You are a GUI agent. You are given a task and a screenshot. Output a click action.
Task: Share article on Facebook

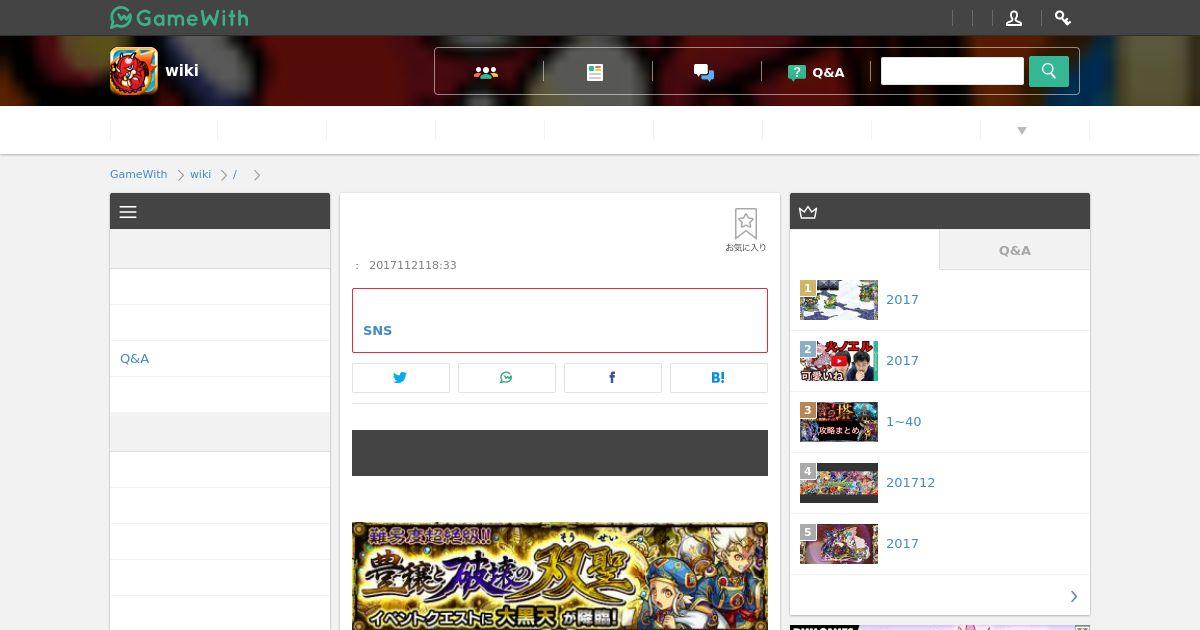[x=613, y=377]
